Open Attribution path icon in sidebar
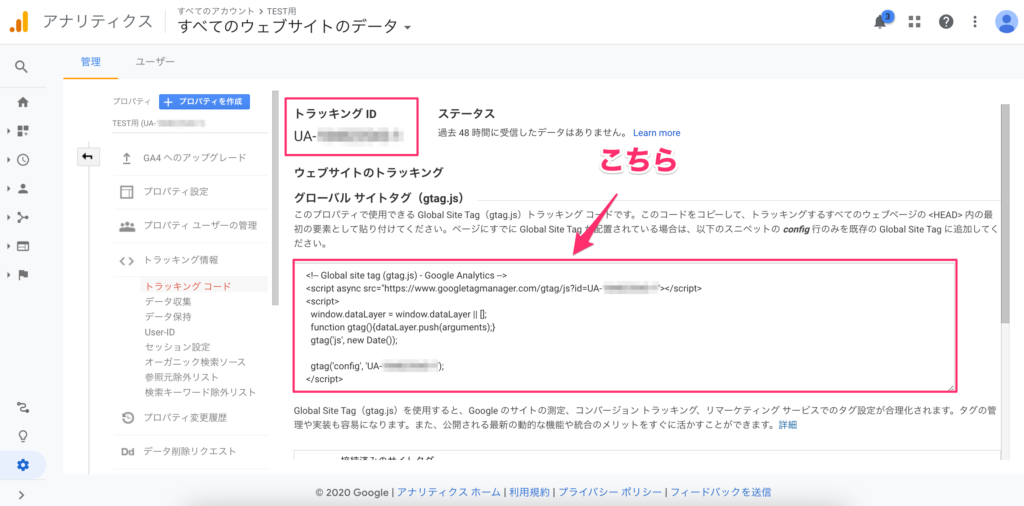1024x506 pixels. [23, 407]
